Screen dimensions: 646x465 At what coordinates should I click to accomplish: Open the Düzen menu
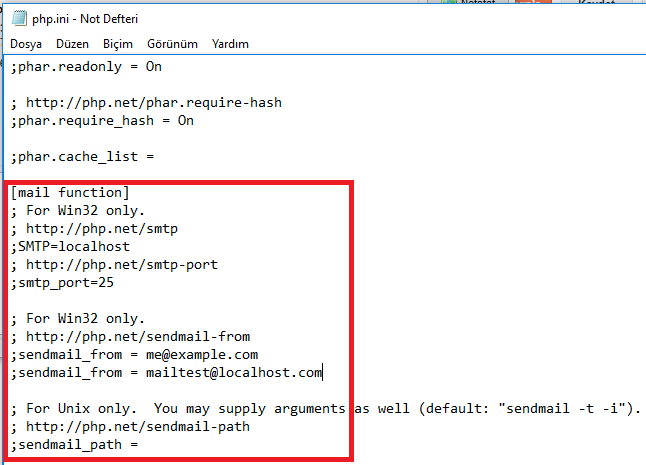(x=73, y=44)
